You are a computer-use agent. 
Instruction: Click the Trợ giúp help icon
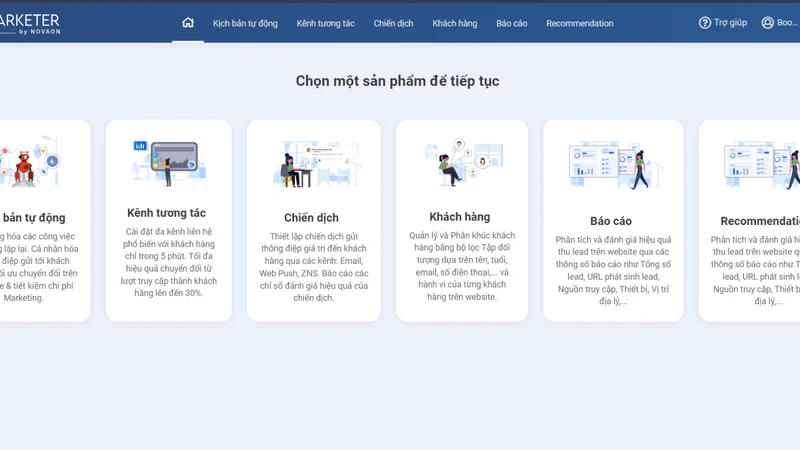point(705,23)
